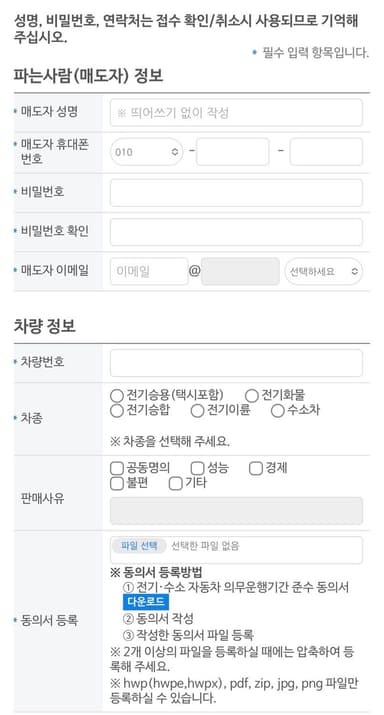The height and width of the screenshot is (715, 384).
Task: Check the 공동명의 sale reason box
Action: click(x=117, y=468)
